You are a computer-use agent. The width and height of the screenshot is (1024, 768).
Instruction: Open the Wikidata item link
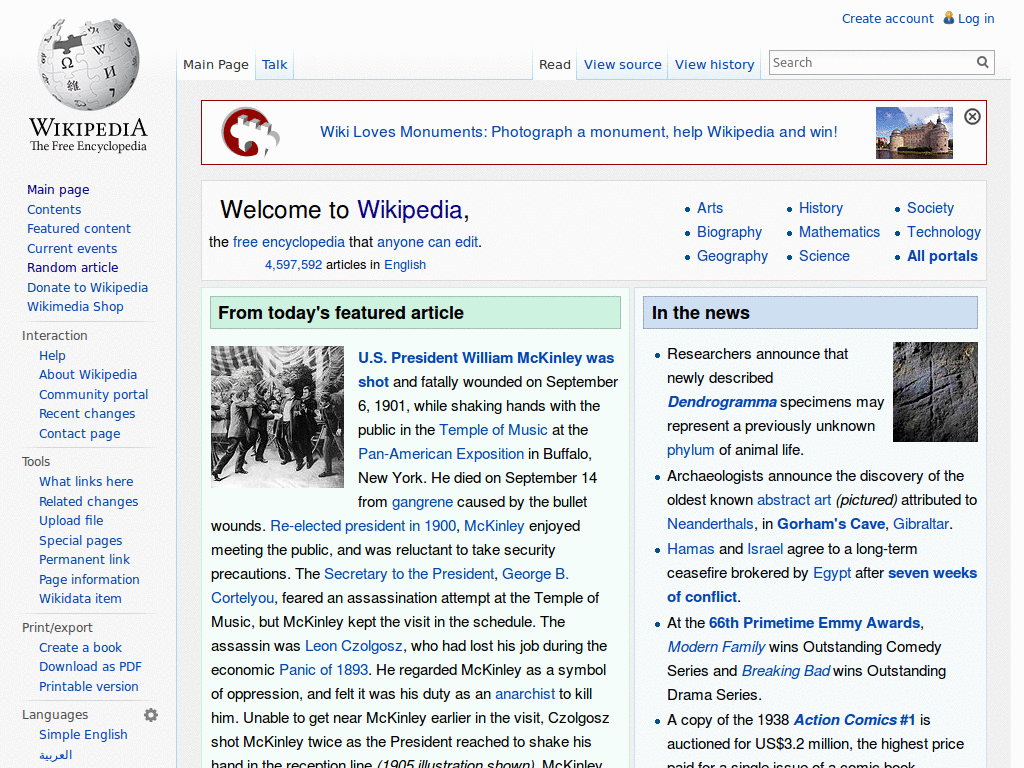80,598
